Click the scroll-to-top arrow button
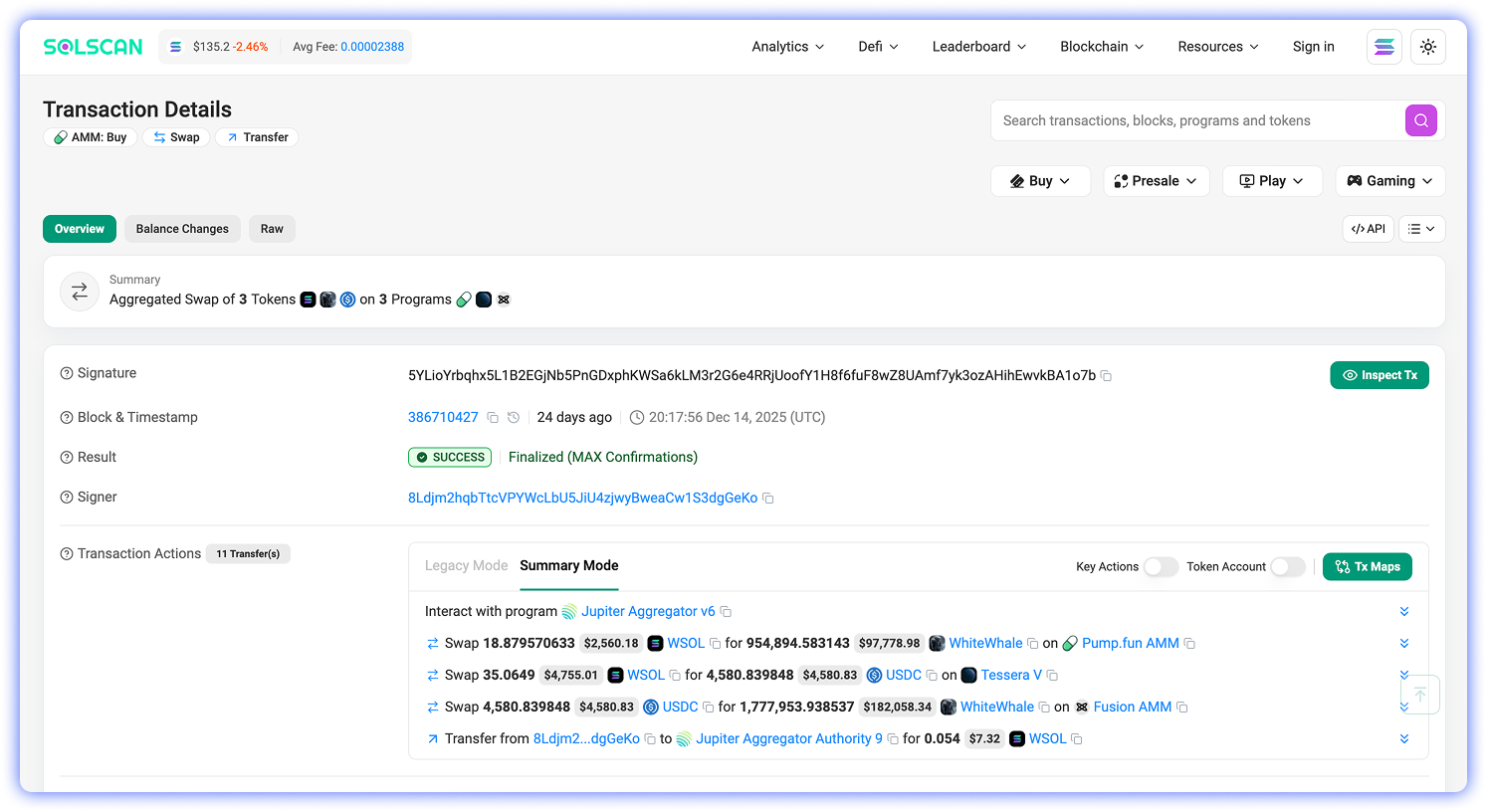Image resolution: width=1487 pixels, height=812 pixels. [x=1419, y=694]
